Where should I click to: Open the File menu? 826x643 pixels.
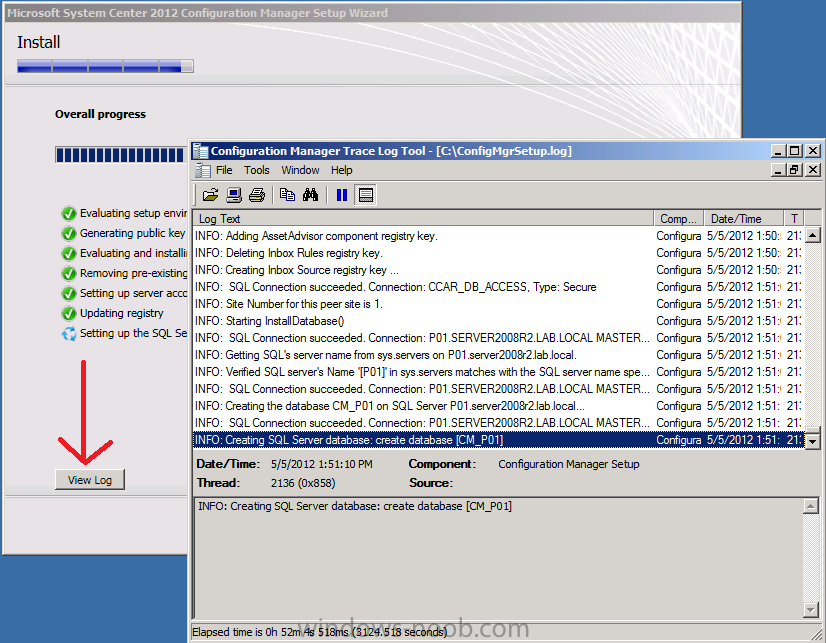tap(224, 170)
